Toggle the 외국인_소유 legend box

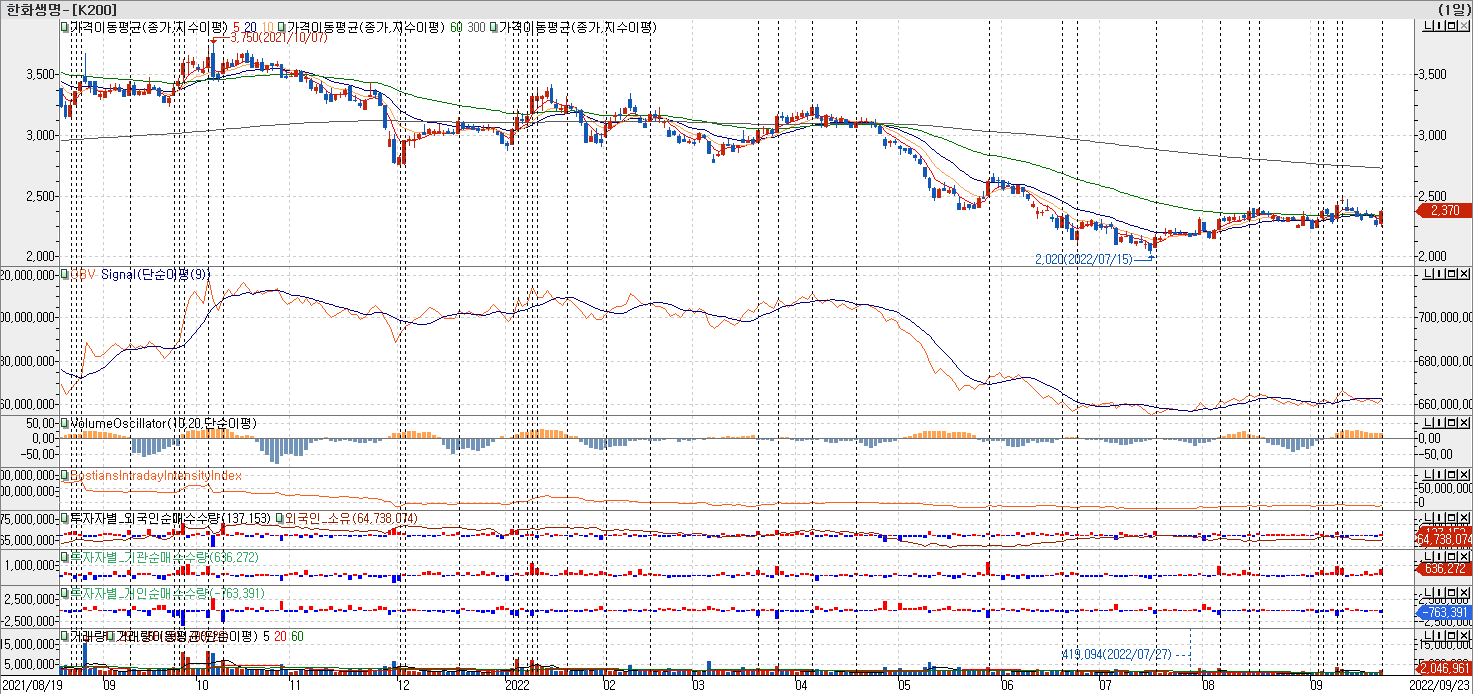click(279, 518)
